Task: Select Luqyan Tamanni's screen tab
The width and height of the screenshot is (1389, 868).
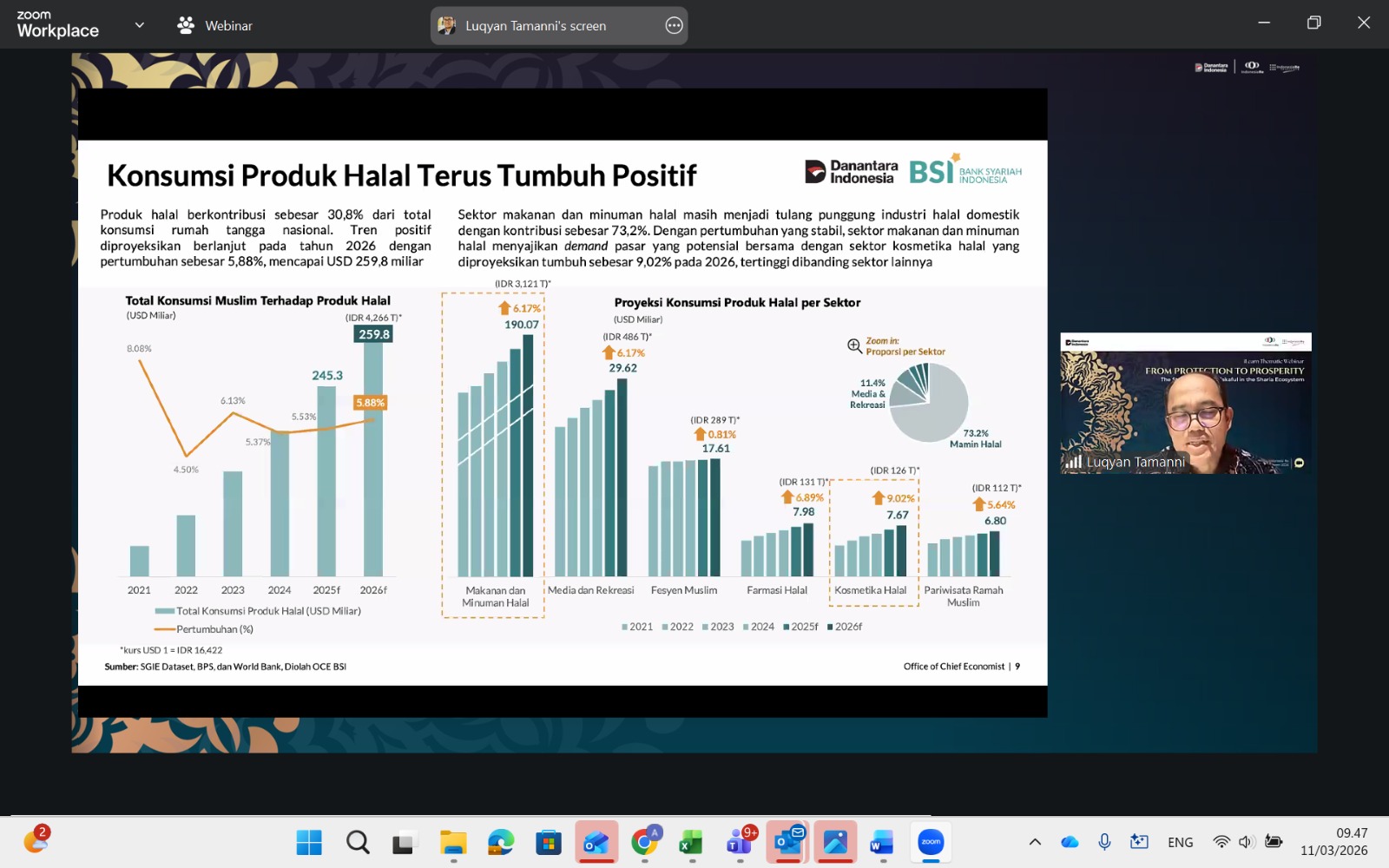Action: pos(536,26)
